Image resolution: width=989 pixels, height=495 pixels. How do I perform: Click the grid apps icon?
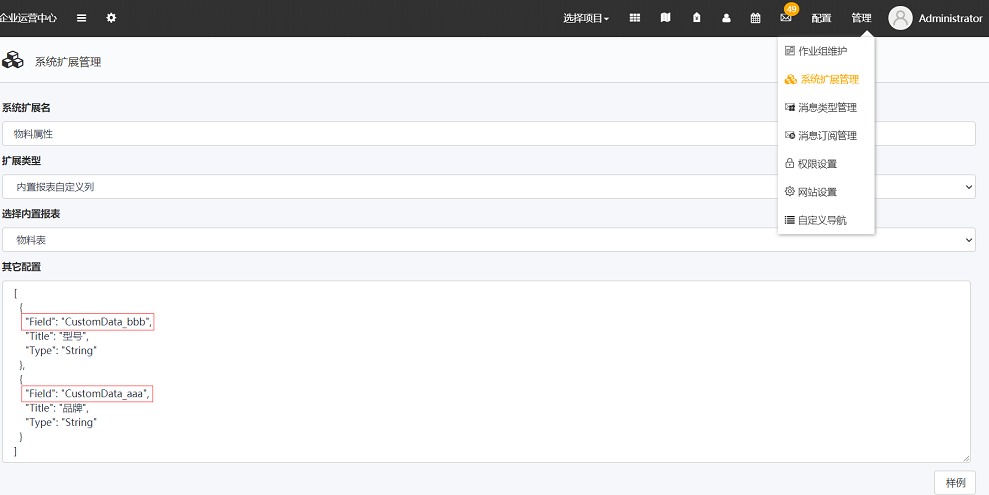635,18
